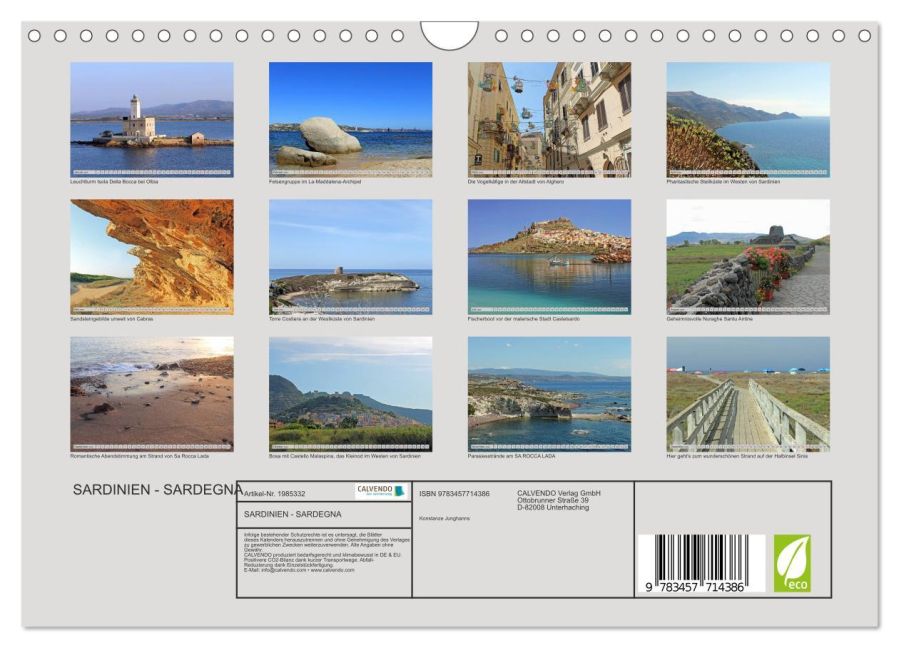Click the Ottobrunner Straße 39 address line

tap(553, 501)
